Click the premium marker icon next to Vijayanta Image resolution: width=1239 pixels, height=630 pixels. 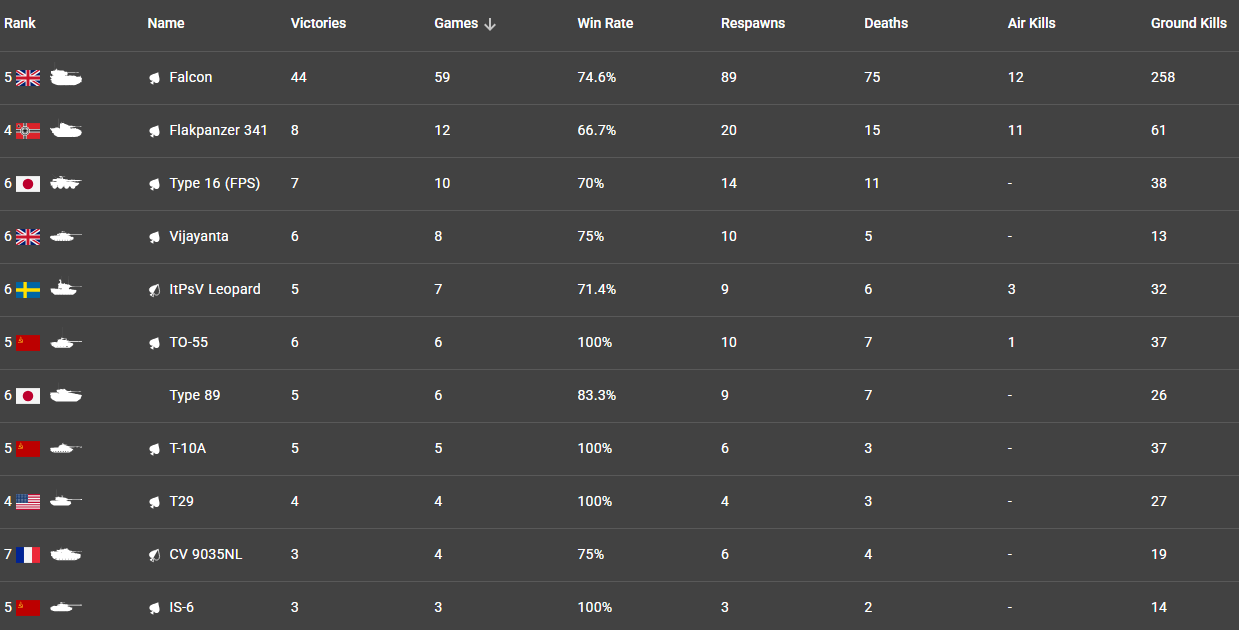coord(155,237)
